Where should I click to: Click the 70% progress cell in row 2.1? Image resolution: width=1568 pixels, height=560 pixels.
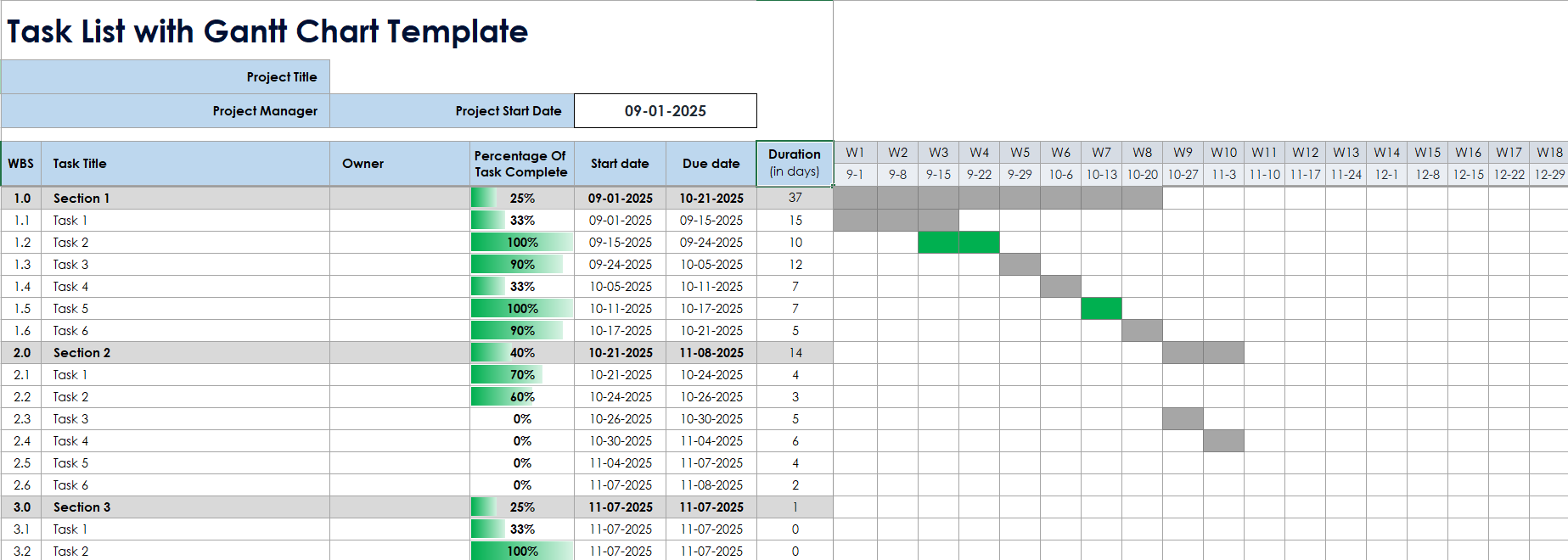522,374
